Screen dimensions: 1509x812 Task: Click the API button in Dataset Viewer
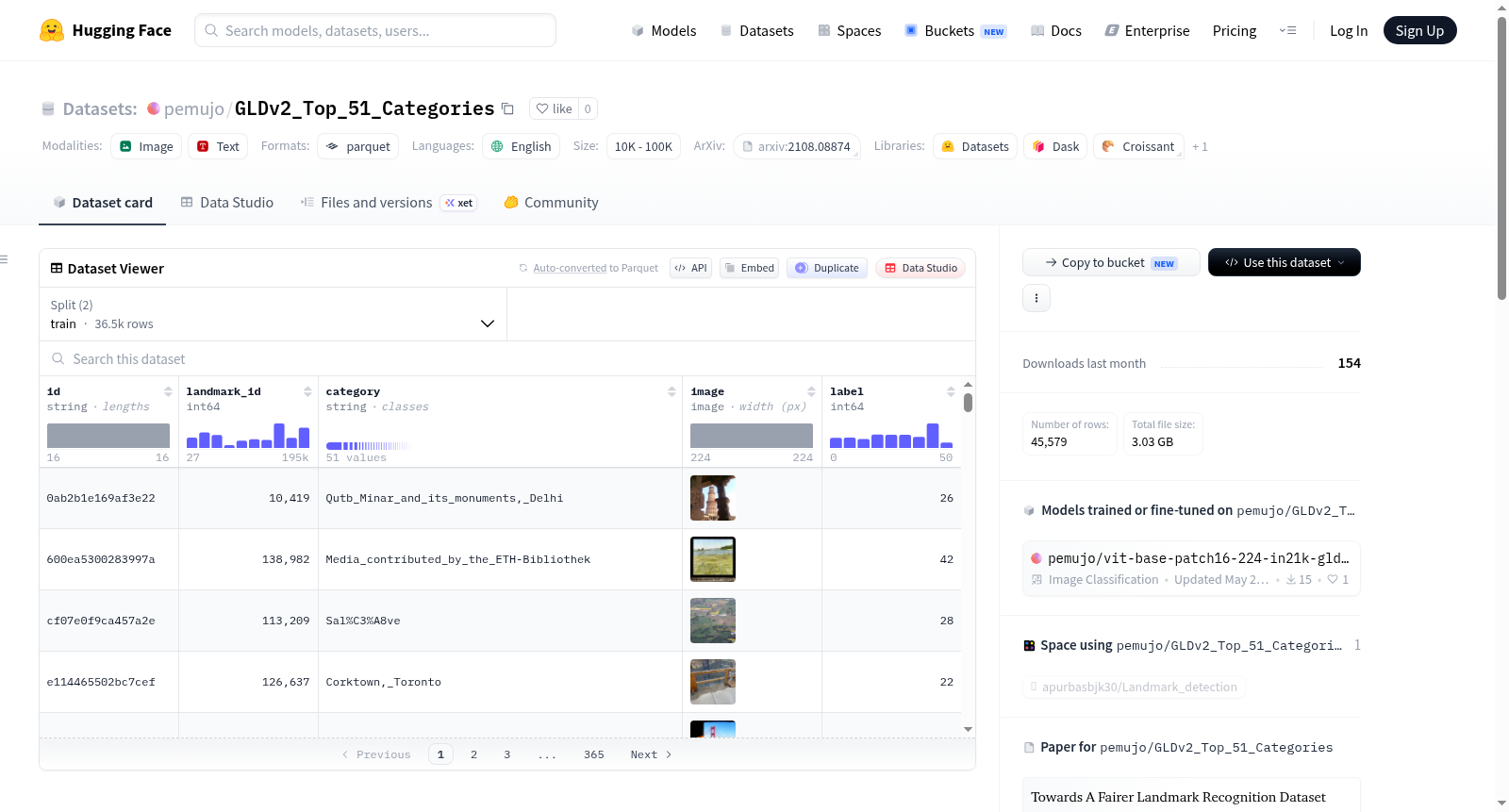[690, 268]
